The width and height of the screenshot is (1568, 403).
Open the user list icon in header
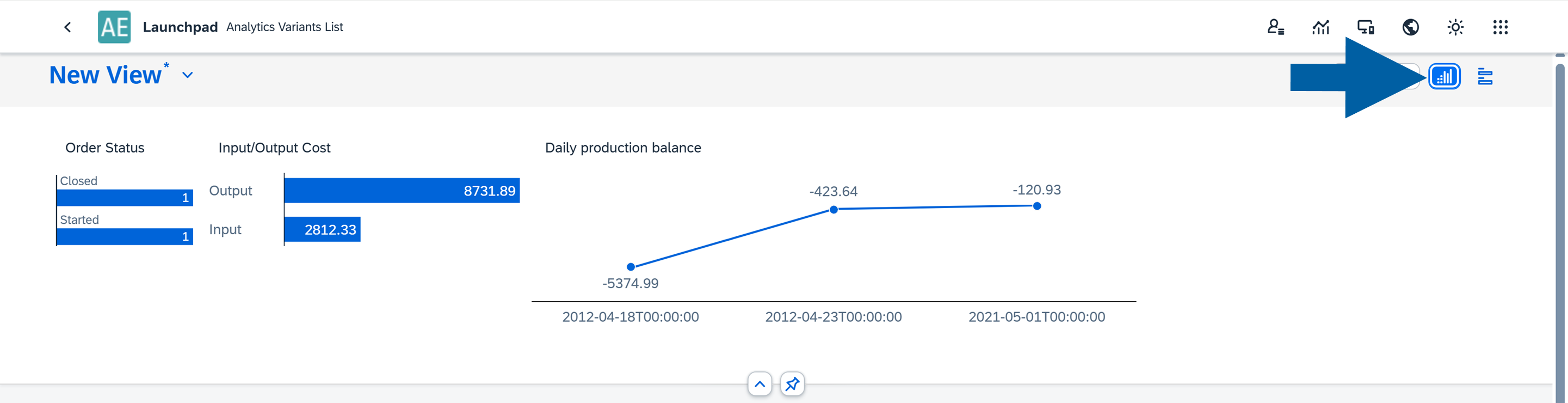[1275, 27]
